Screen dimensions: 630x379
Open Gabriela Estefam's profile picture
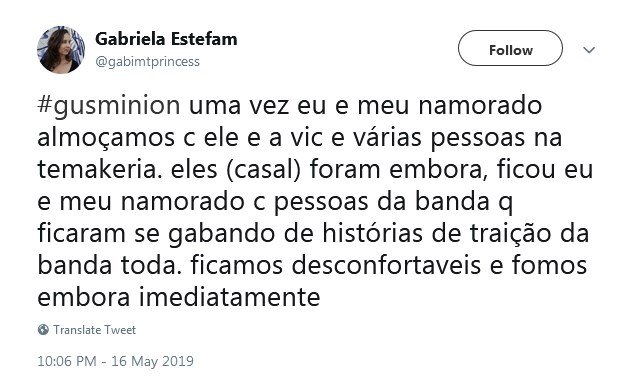coord(61,50)
